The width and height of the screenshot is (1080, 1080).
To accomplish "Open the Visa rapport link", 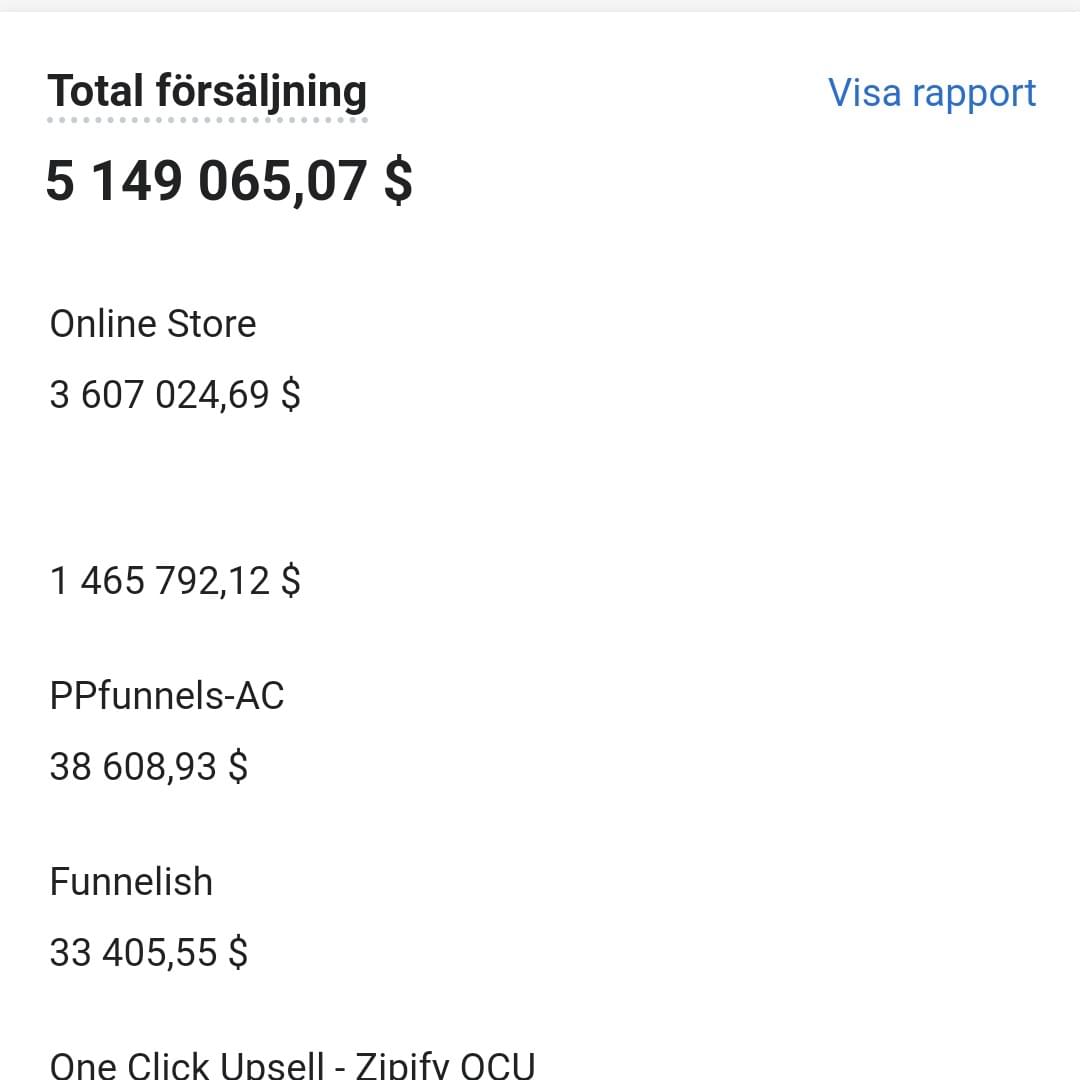I will pos(932,93).
